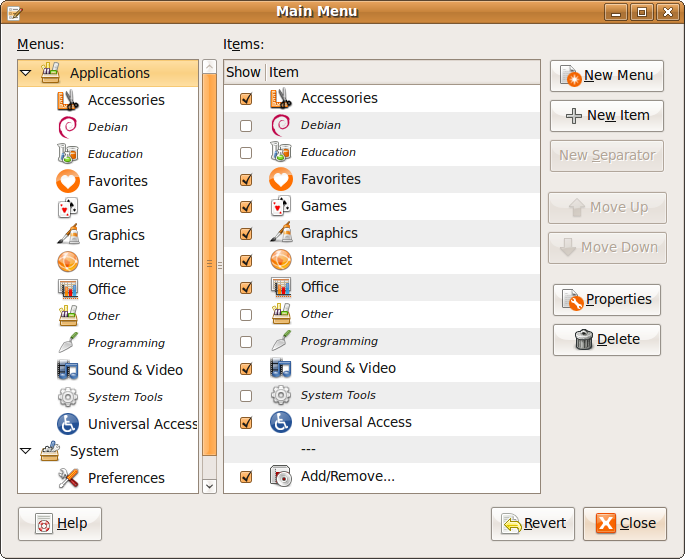
Task: Select Graphics in the Menus tree
Action: click(116, 235)
